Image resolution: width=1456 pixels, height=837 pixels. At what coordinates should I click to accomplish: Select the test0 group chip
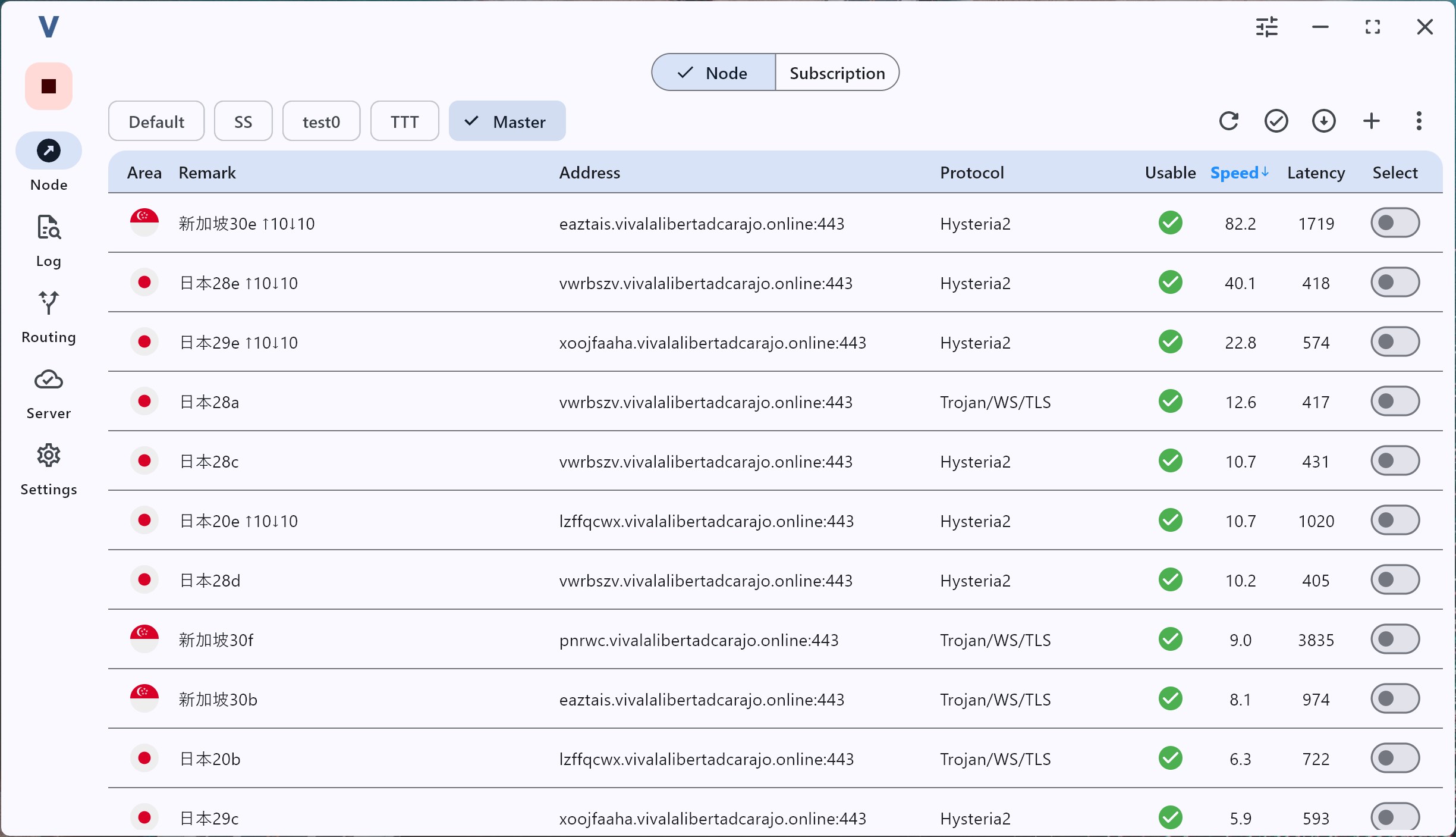[321, 121]
